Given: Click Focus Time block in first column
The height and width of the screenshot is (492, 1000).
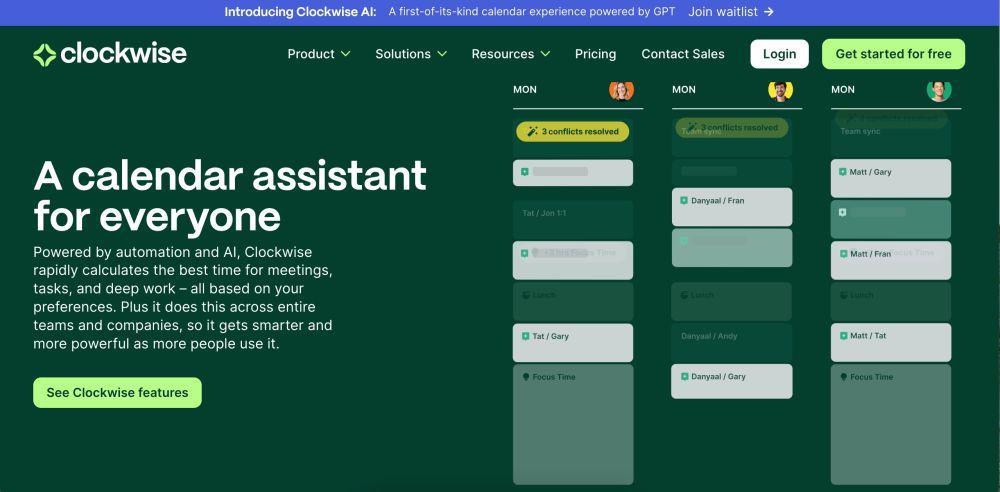Looking at the screenshot, I should [x=573, y=424].
